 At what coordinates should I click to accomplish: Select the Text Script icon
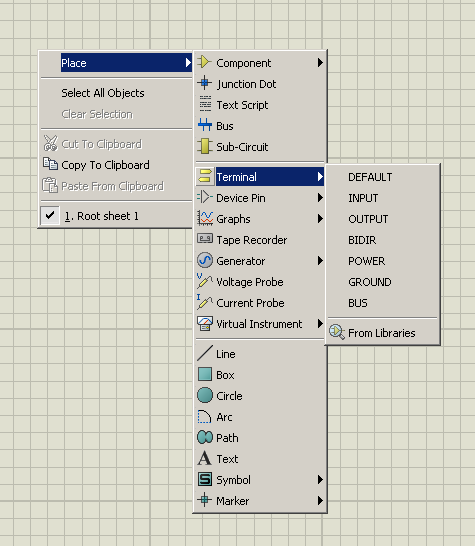[205, 104]
